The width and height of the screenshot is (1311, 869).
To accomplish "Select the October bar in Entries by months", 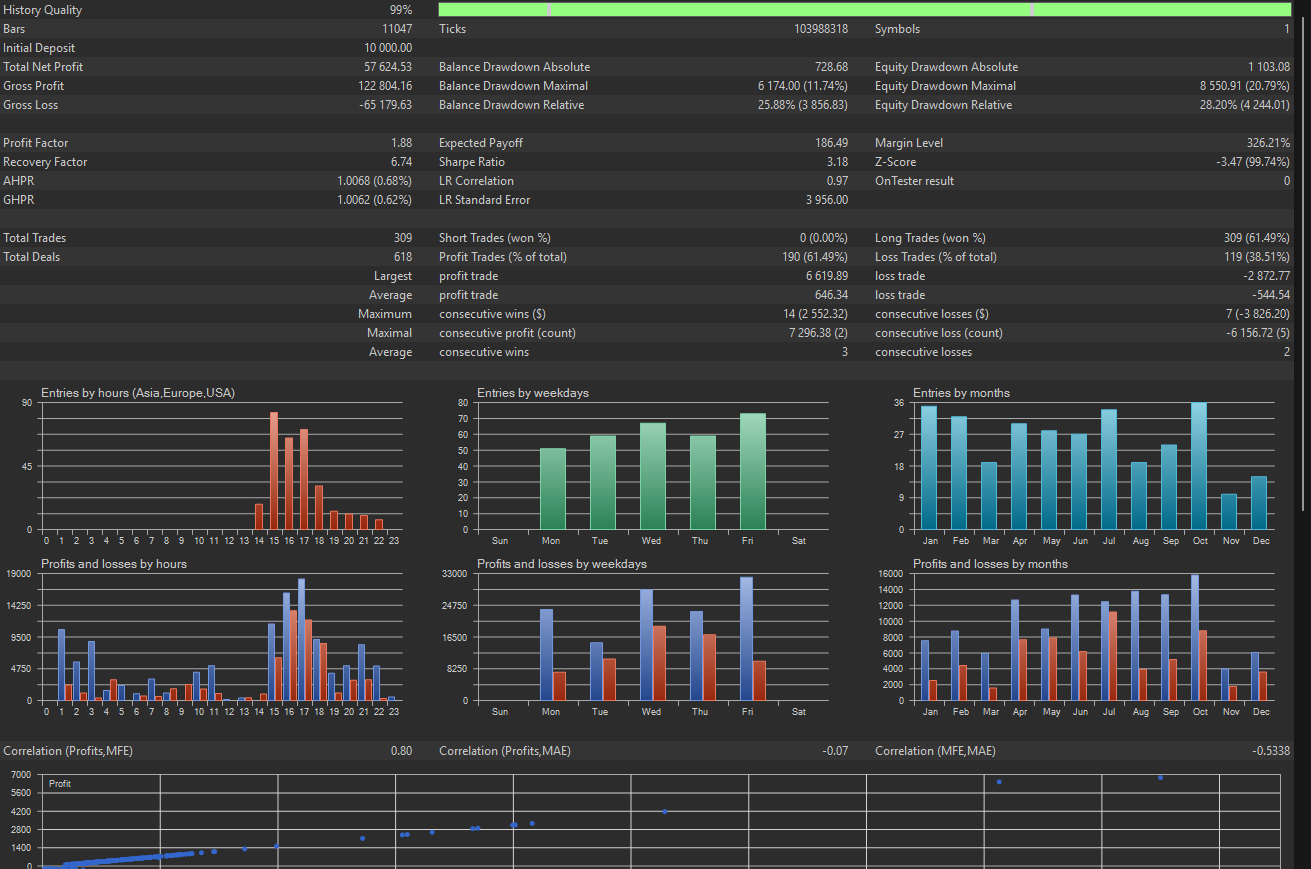I will click(x=1199, y=466).
